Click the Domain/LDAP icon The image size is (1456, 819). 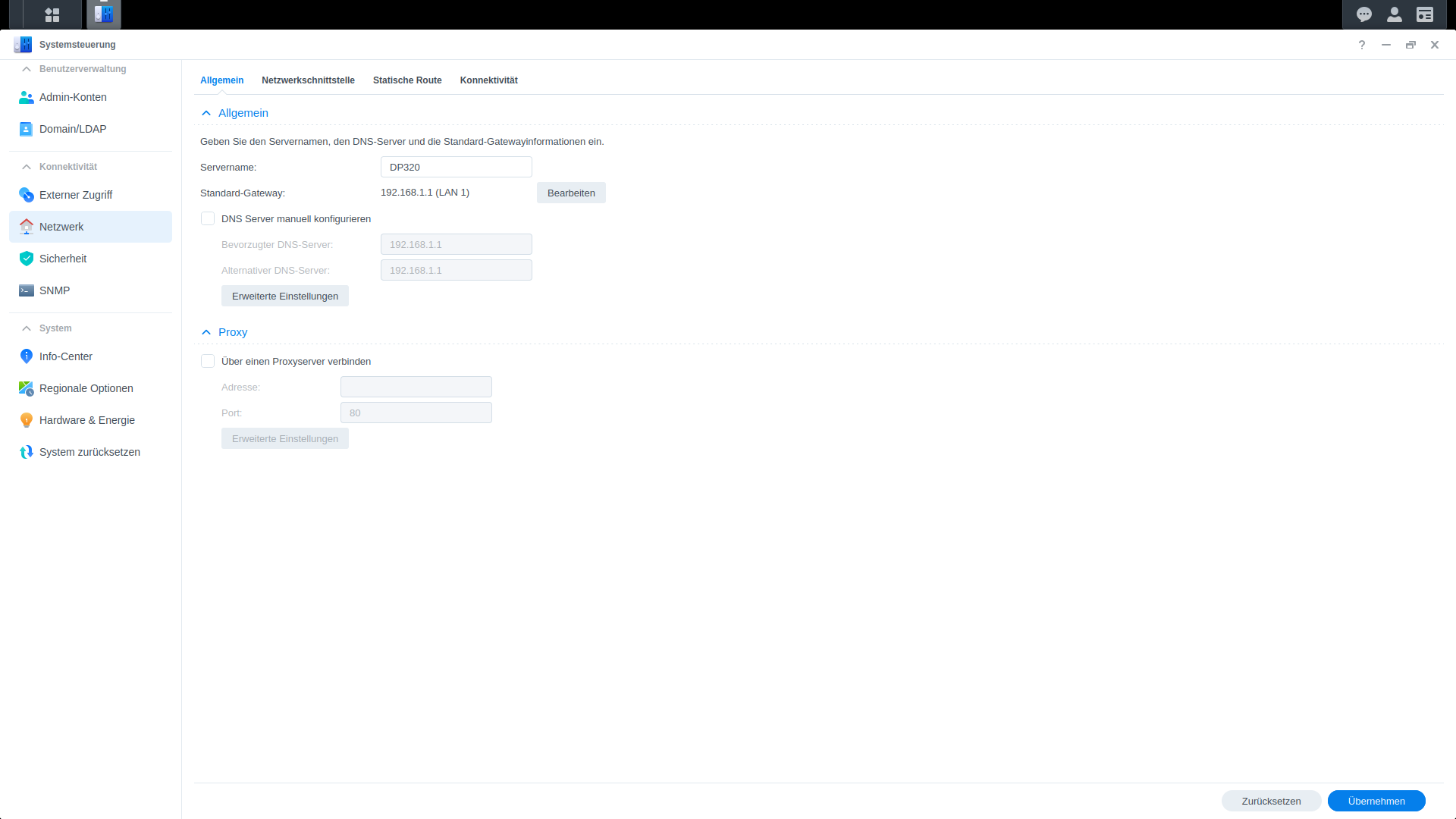pyautogui.click(x=27, y=129)
